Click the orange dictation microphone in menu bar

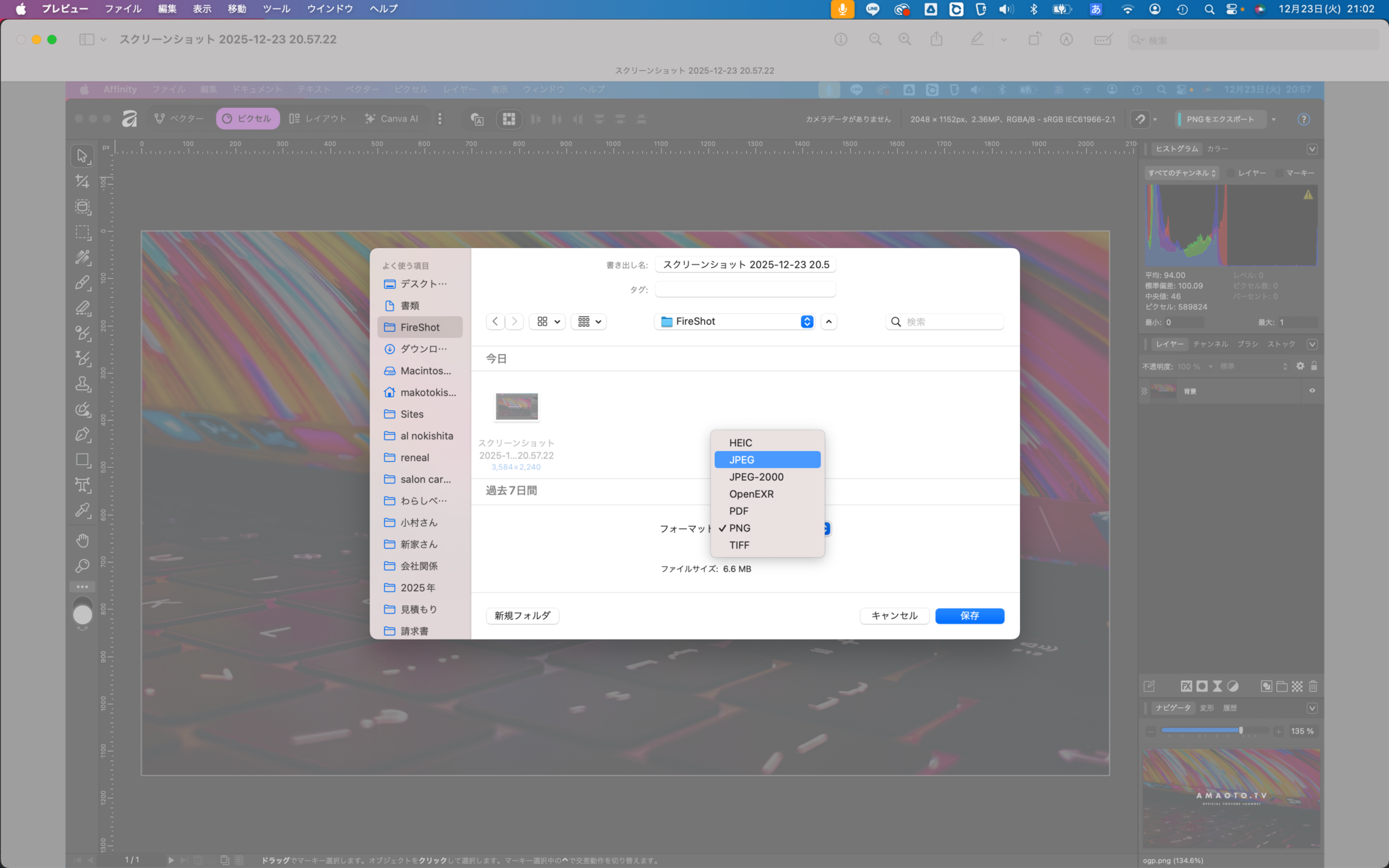click(842, 9)
